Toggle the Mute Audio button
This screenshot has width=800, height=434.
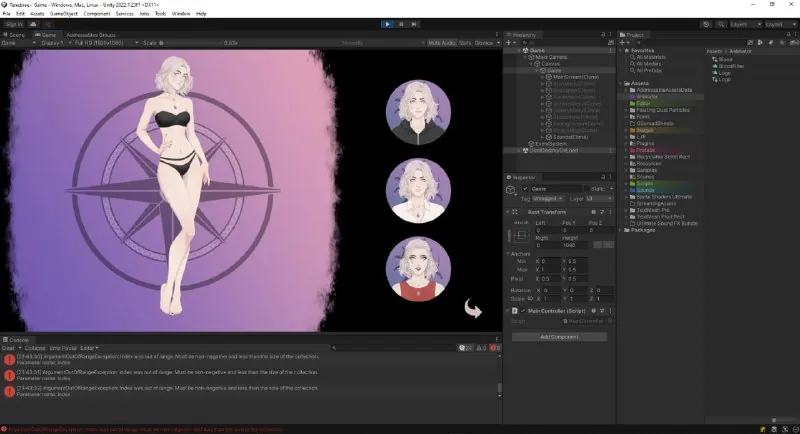(x=442, y=43)
